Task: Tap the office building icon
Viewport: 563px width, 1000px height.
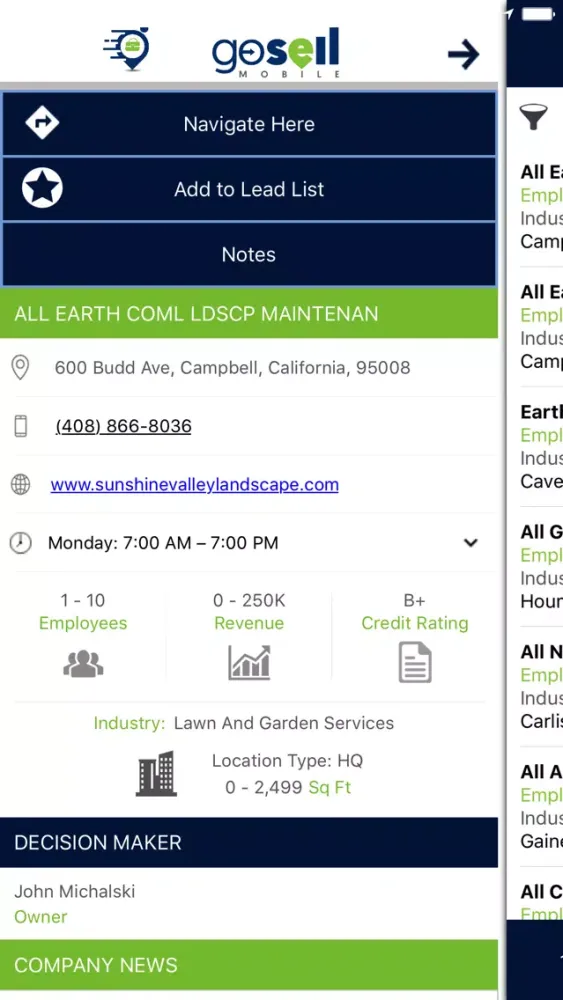Action: click(x=156, y=774)
